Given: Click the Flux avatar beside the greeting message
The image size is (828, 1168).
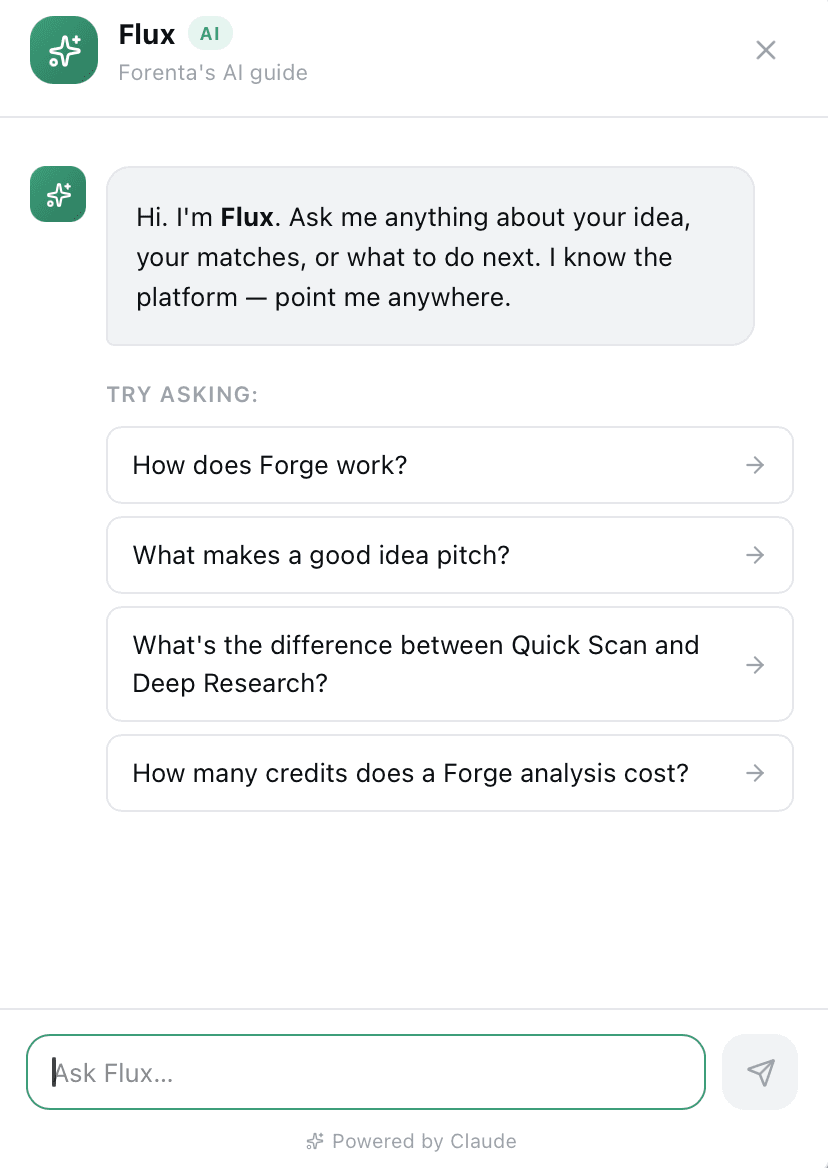Looking at the screenshot, I should point(57,194).
